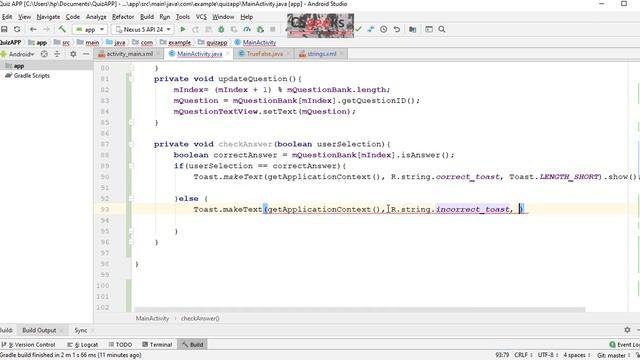
Task: Open Project panel settings gear icon
Action: coord(73,54)
